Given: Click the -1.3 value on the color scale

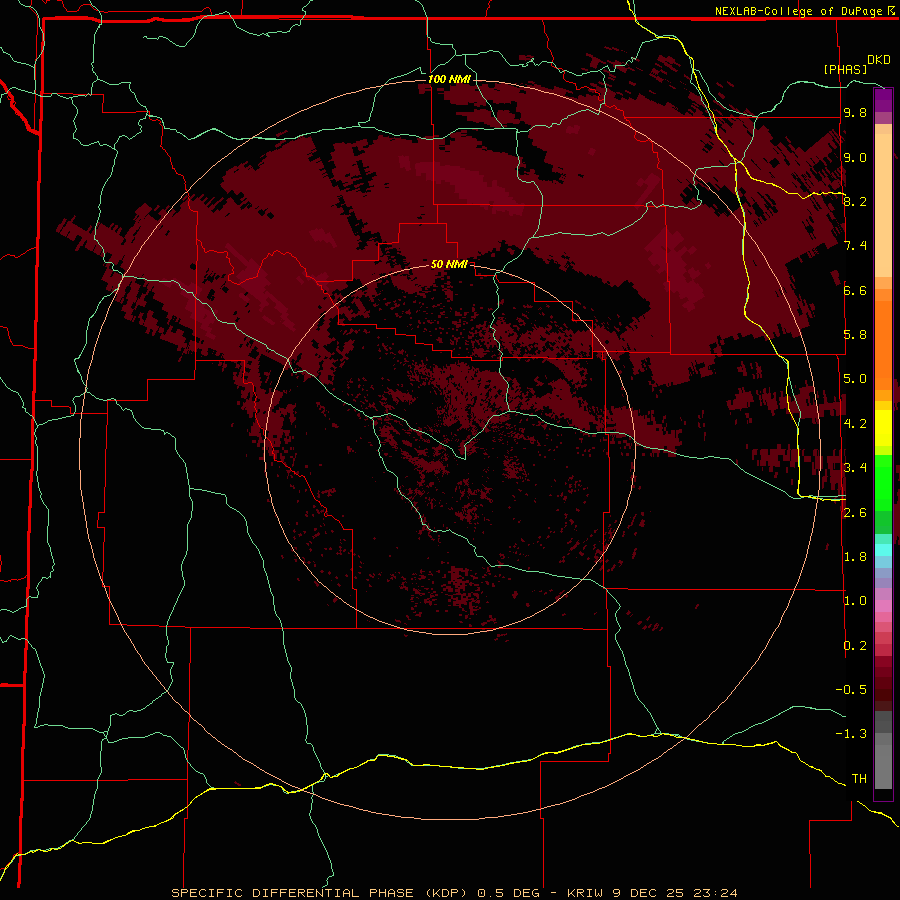Looking at the screenshot, I should (851, 734).
